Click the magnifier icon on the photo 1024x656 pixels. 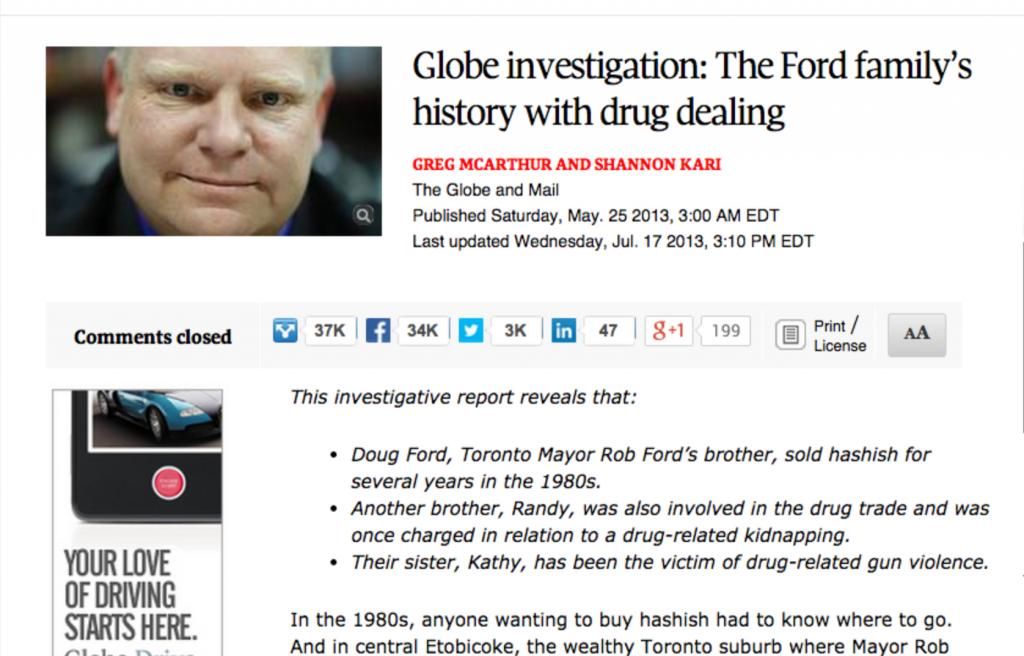point(363,214)
